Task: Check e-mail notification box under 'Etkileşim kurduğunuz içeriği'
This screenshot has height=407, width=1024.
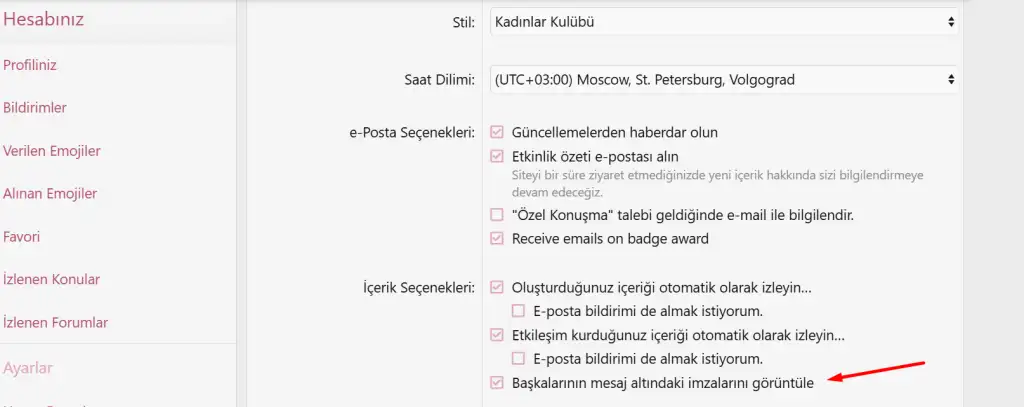Action: click(x=518, y=358)
